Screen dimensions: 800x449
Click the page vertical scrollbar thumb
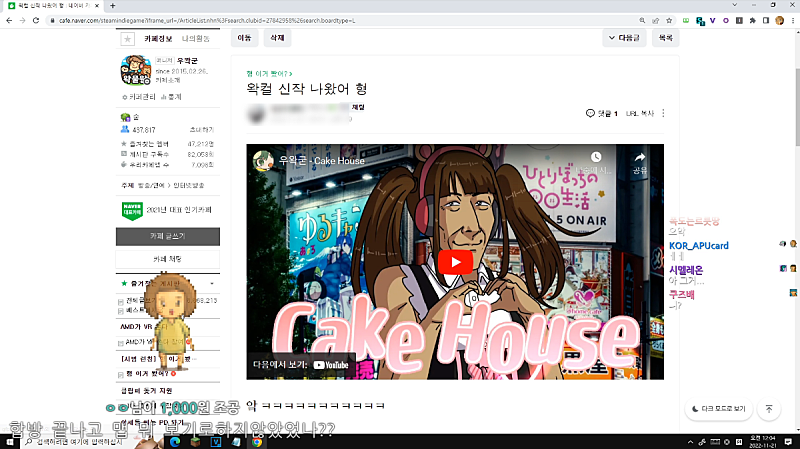(x=796, y=107)
